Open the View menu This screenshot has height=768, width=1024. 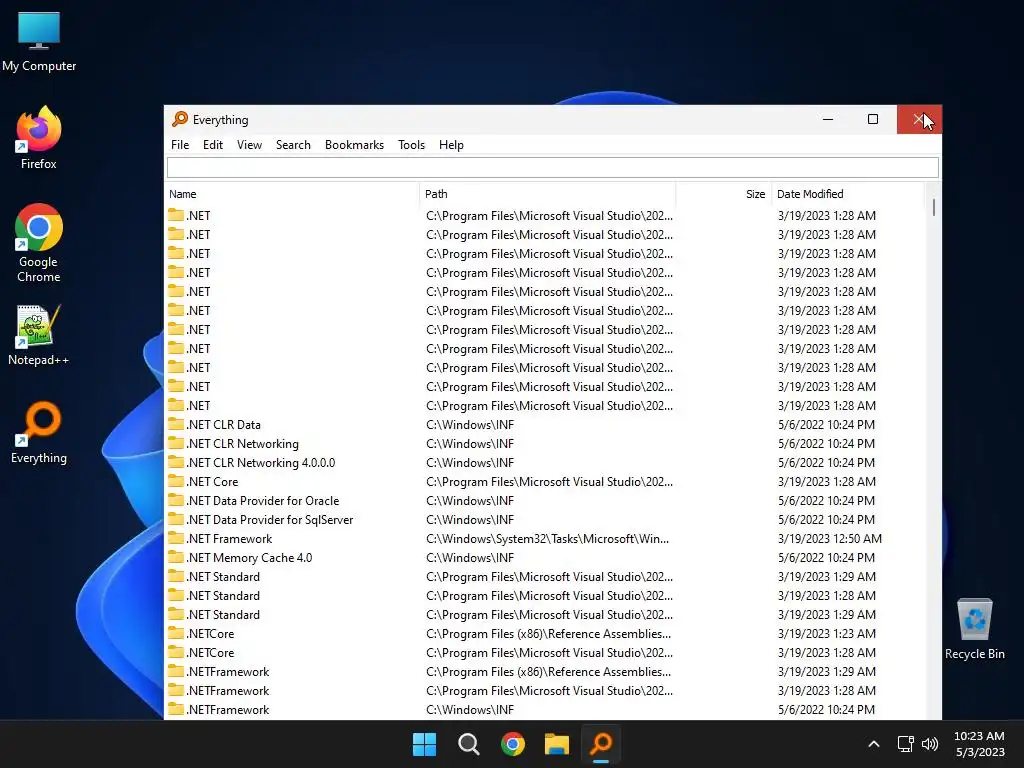[249, 145]
